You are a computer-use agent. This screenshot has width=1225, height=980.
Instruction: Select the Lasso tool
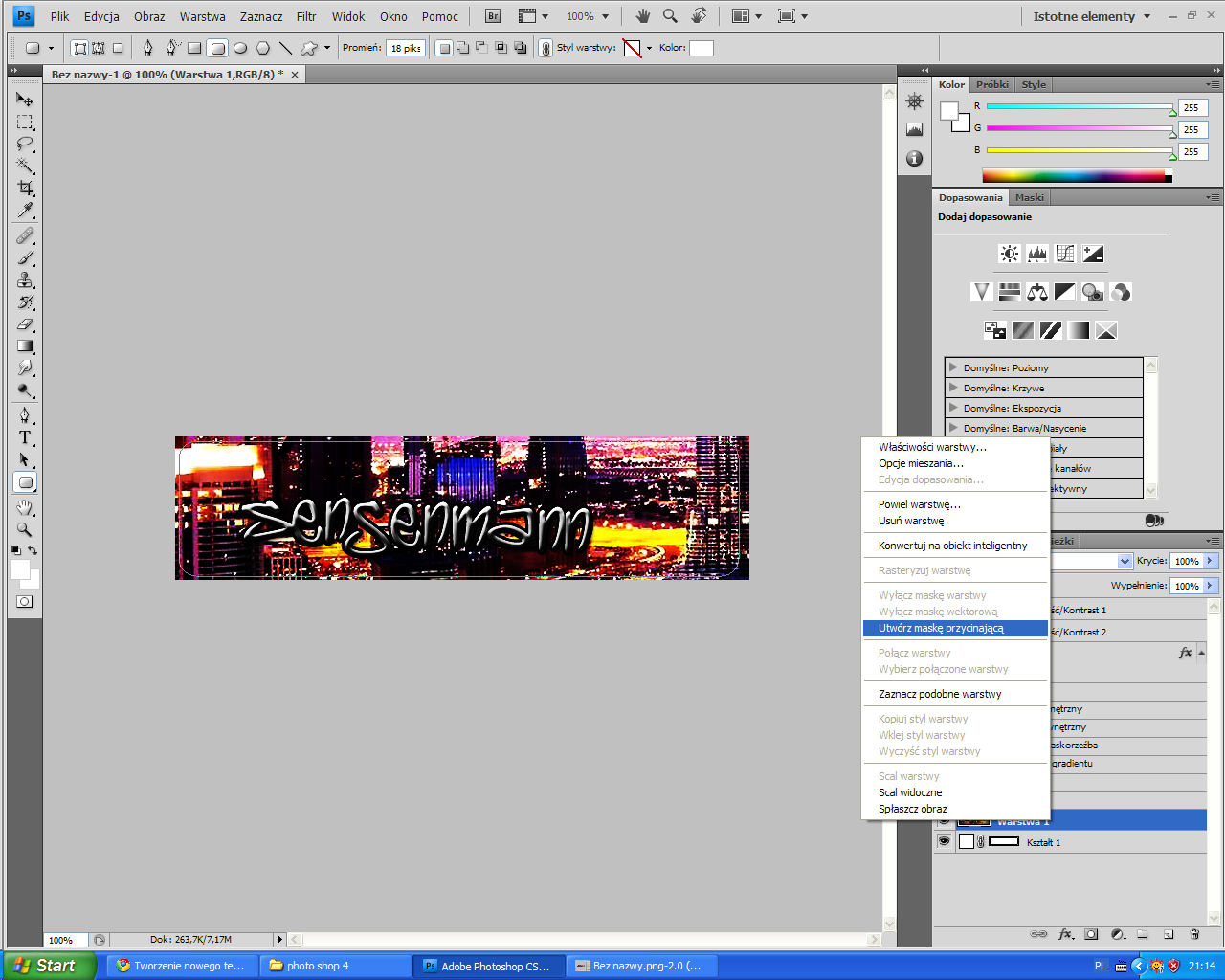25,144
